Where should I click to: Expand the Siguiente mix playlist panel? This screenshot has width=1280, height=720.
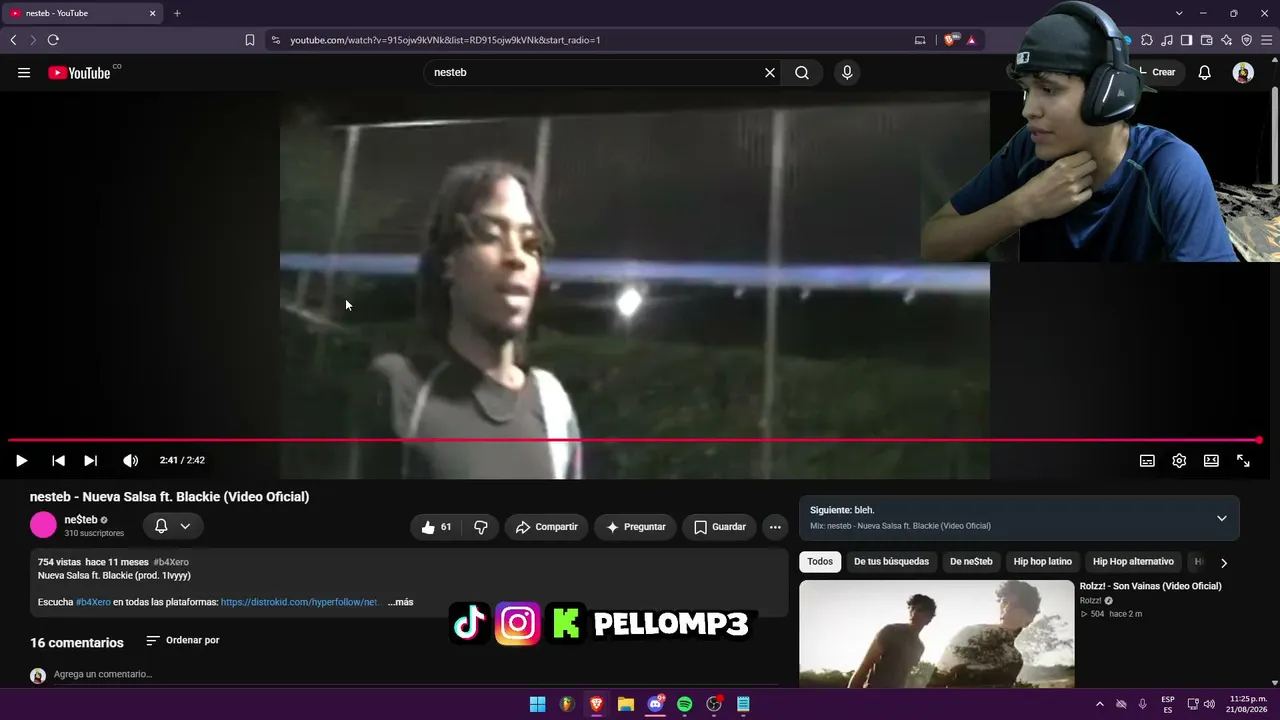[1221, 518]
